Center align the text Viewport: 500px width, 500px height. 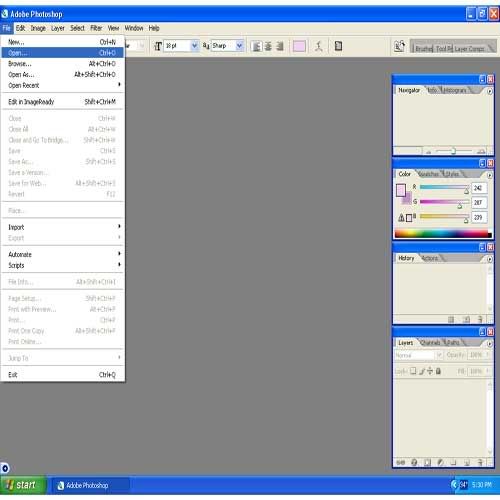tap(268, 46)
